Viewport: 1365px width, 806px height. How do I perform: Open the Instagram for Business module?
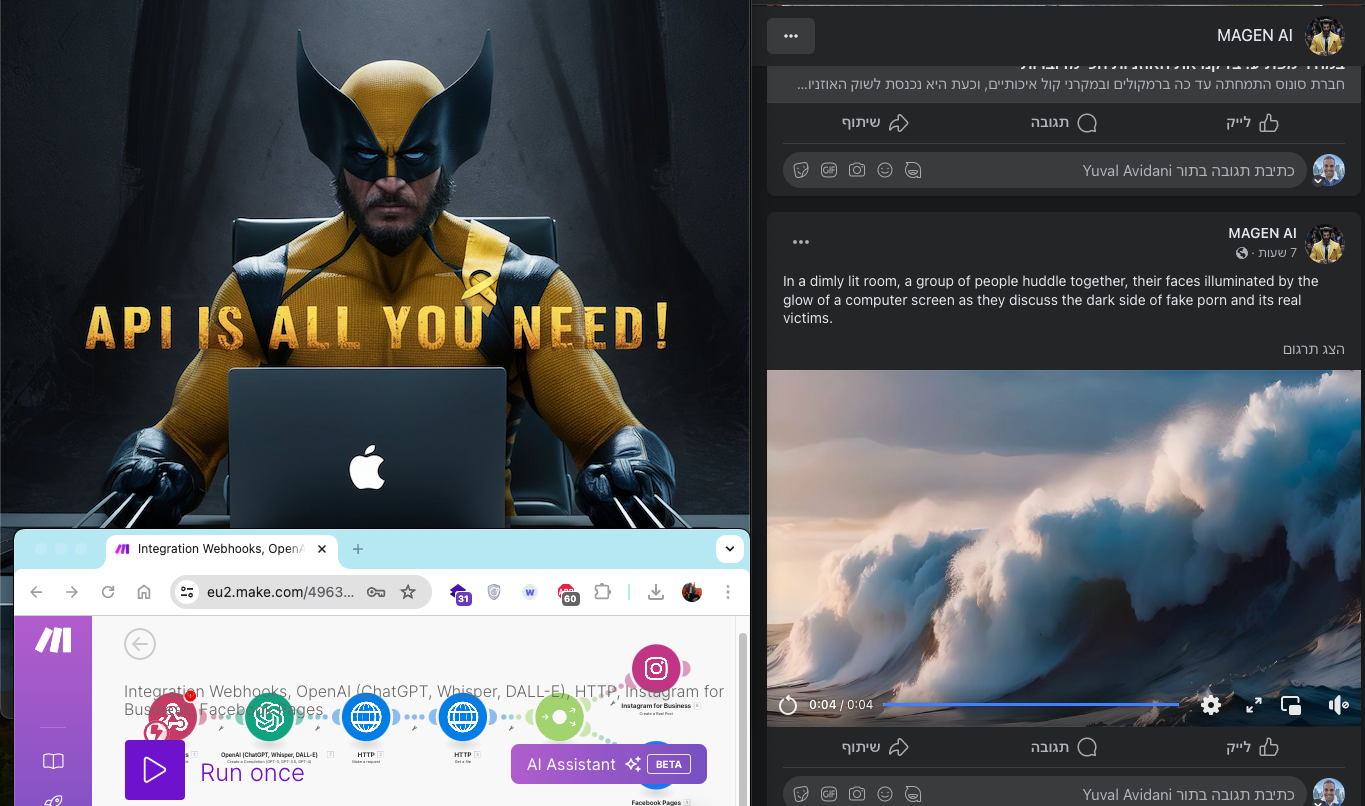(656, 669)
